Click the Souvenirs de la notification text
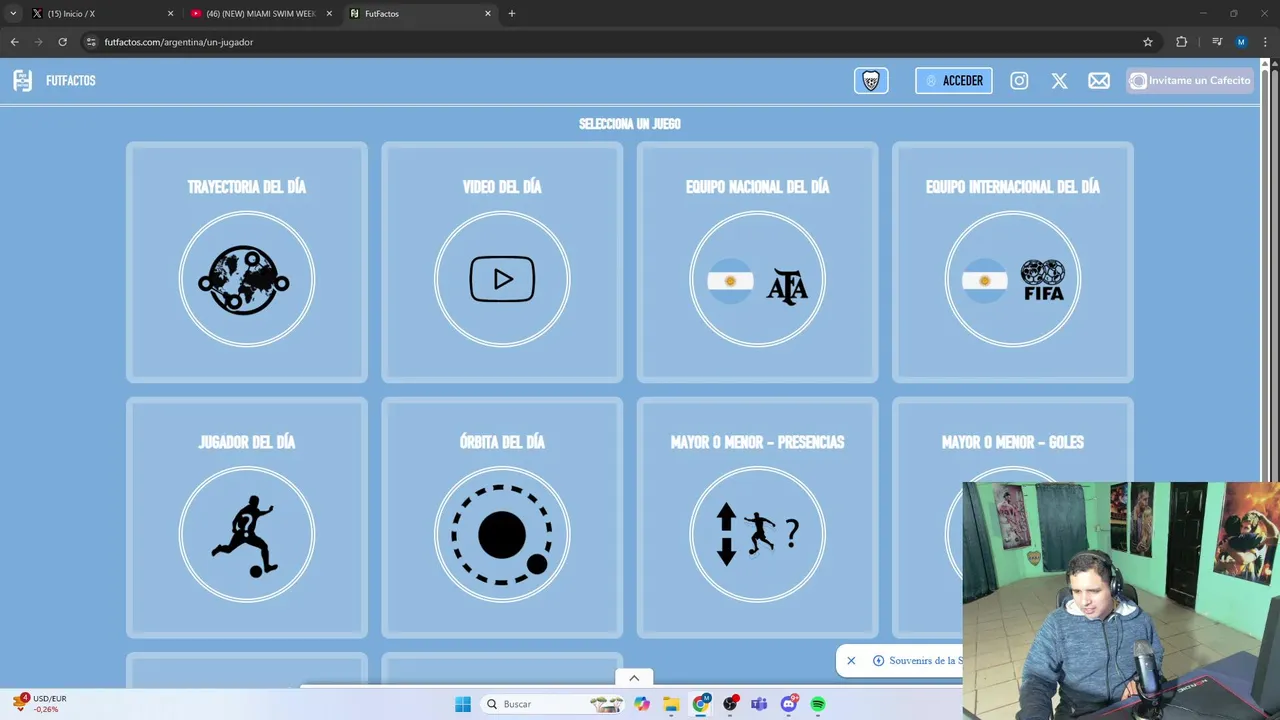This screenshot has height=720, width=1280. tap(925, 661)
